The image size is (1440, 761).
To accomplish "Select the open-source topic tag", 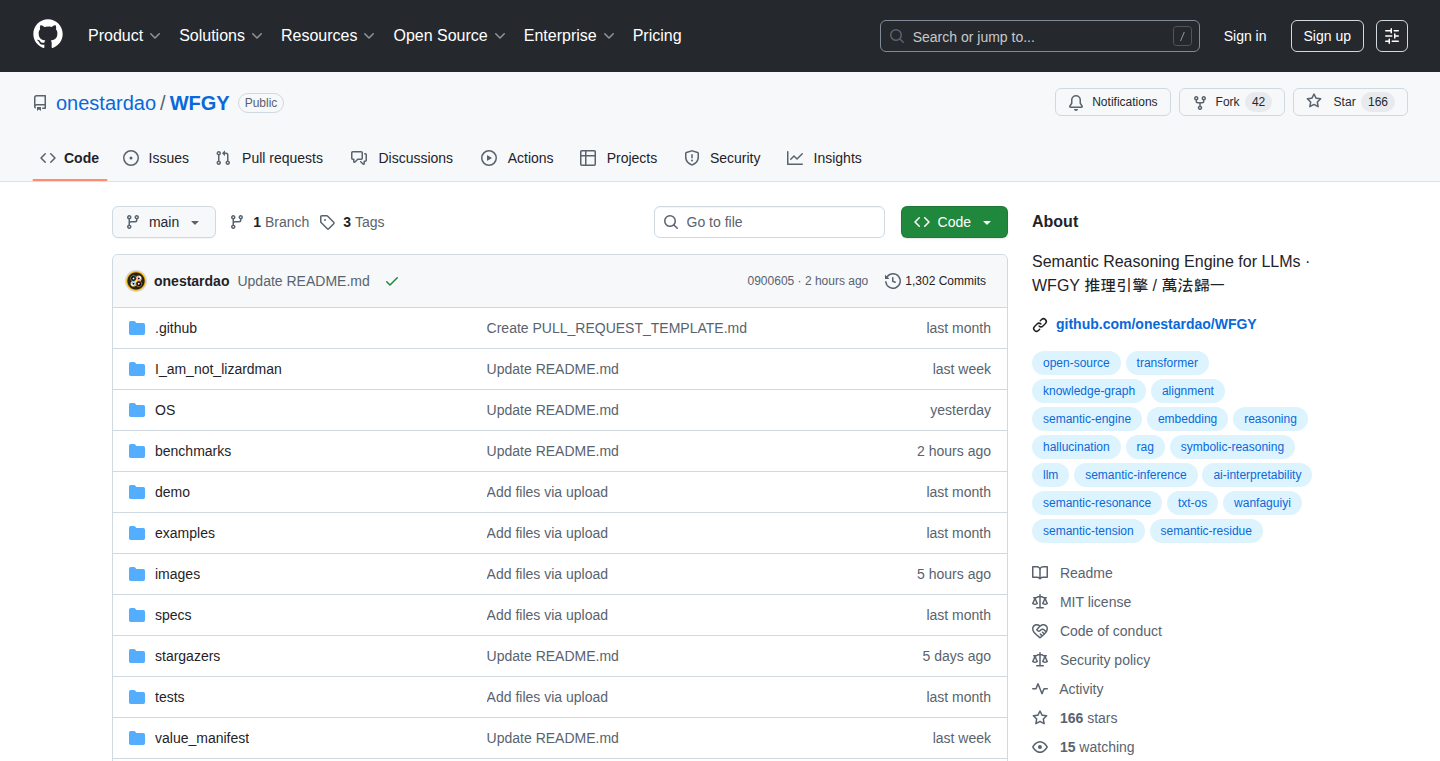I will (x=1076, y=363).
